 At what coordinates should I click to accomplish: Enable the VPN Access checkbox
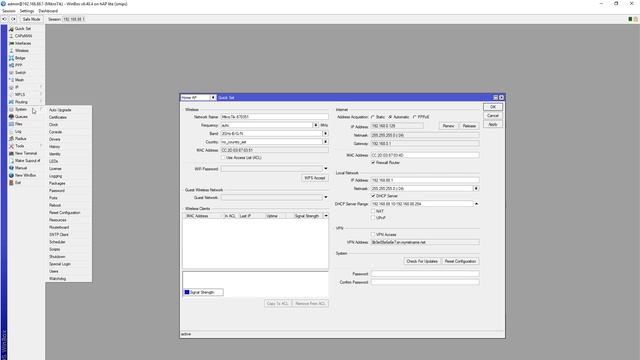click(373, 235)
